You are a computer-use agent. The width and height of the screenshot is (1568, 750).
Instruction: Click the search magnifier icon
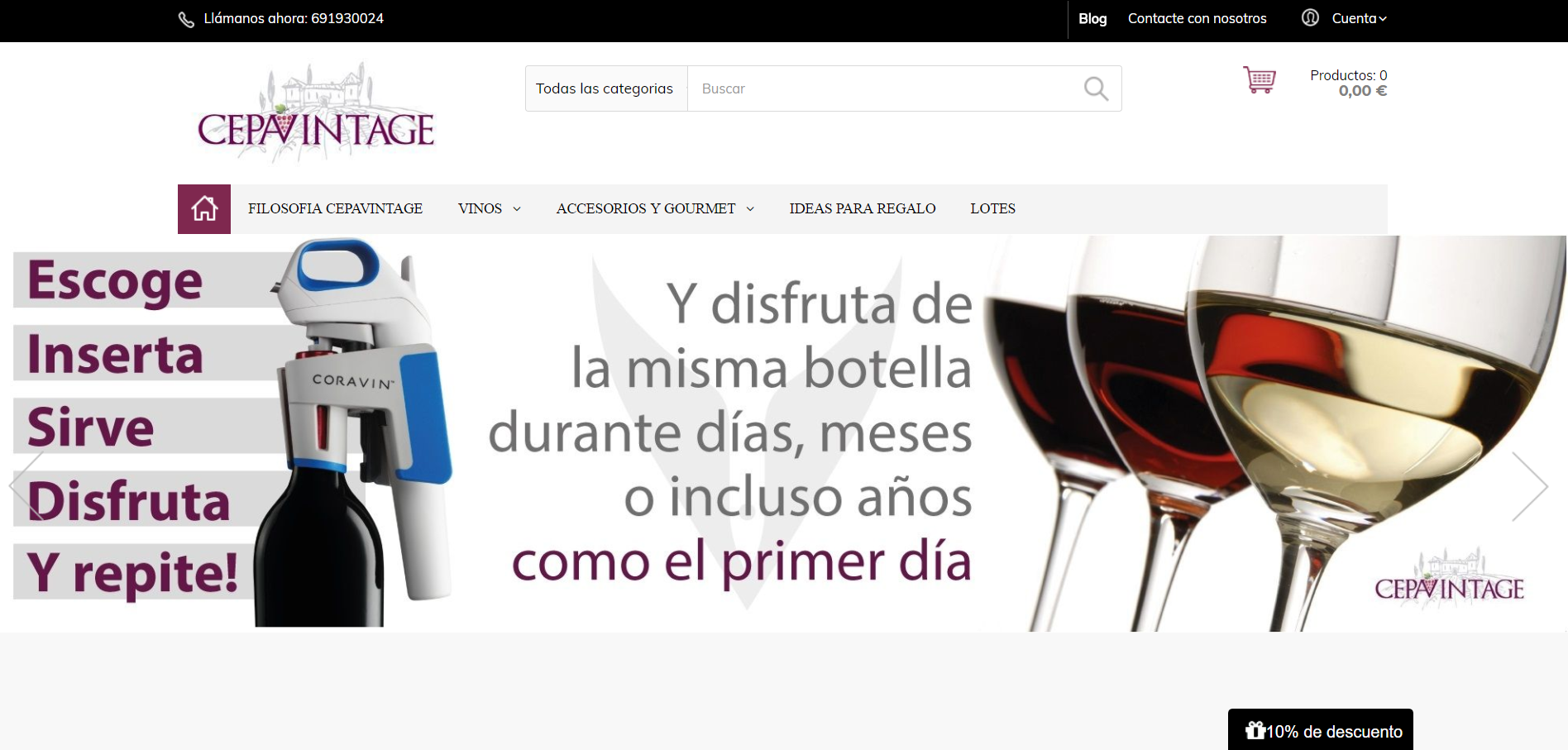(x=1096, y=88)
